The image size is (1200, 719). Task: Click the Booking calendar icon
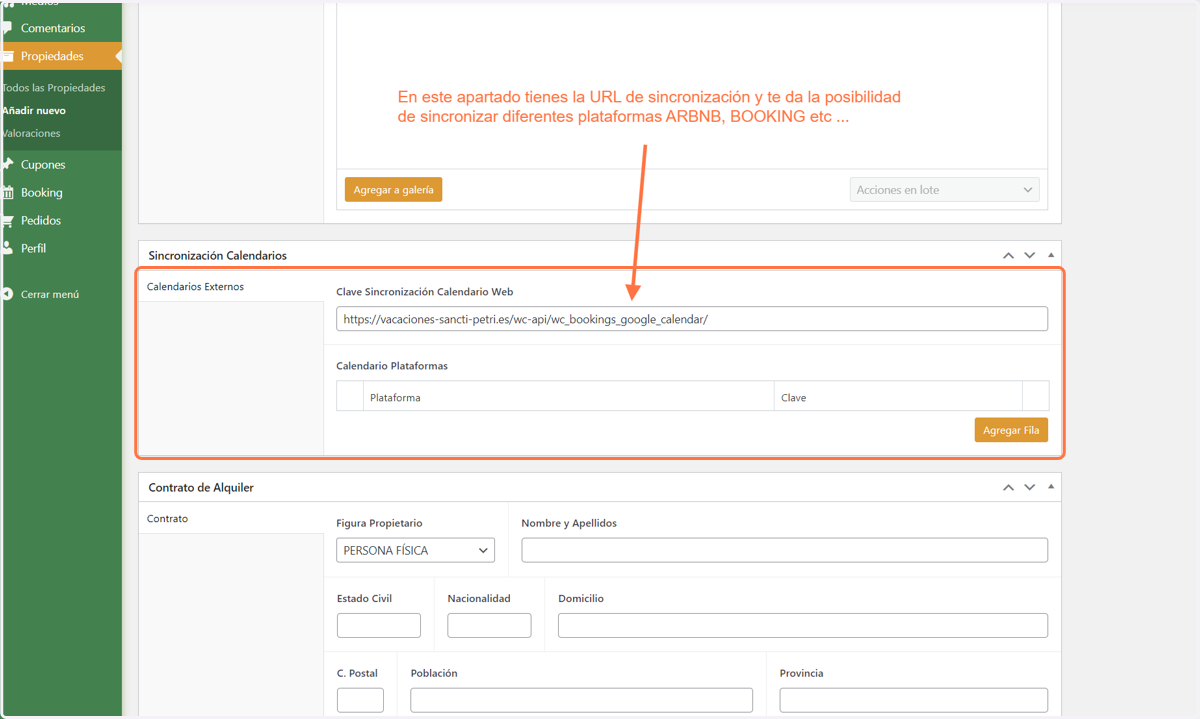click(x=7, y=192)
